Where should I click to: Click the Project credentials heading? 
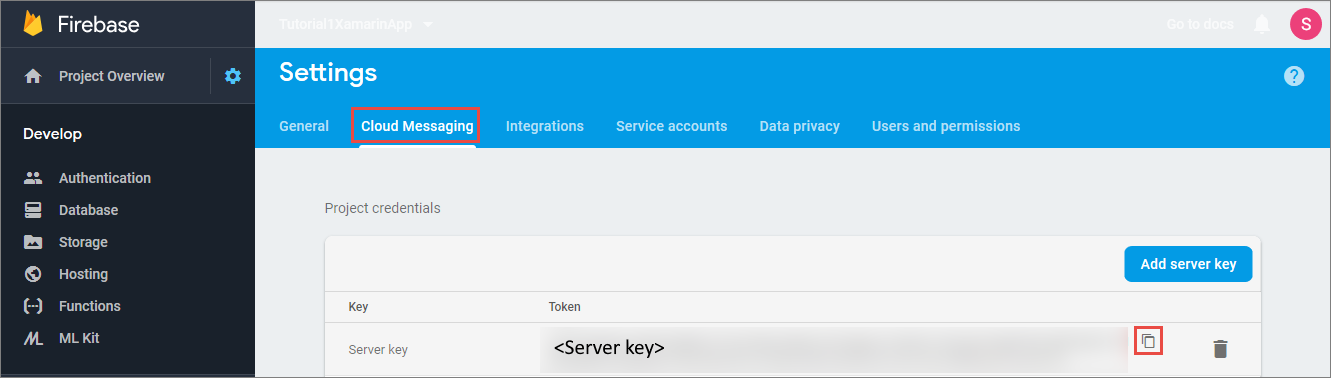382,208
